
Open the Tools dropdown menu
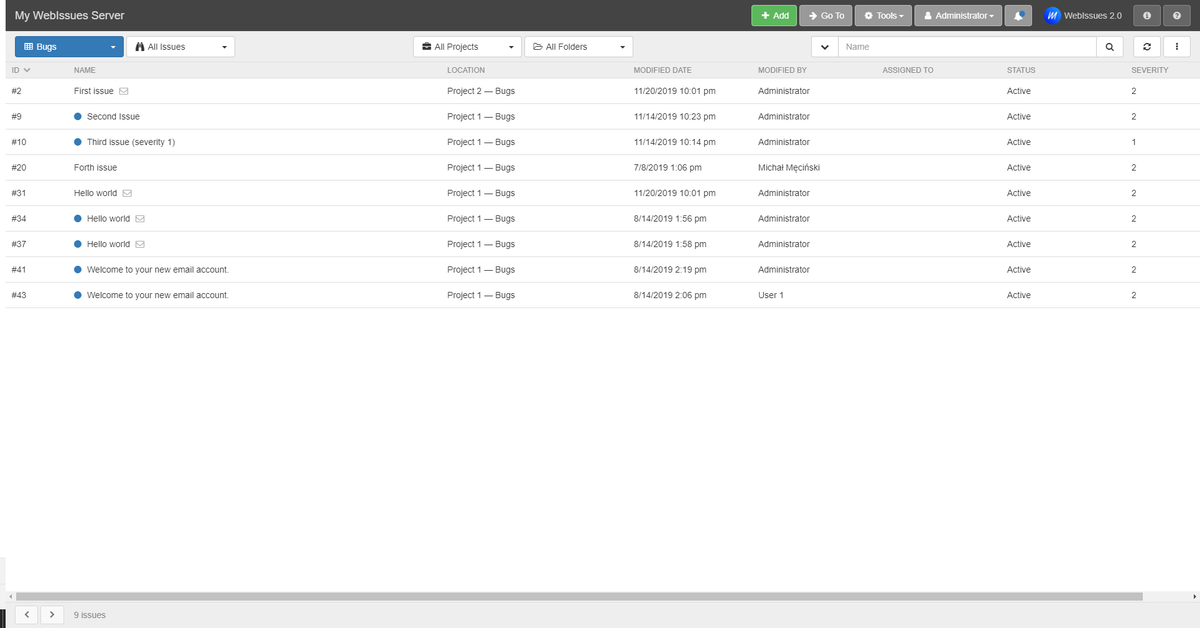[x=883, y=15]
